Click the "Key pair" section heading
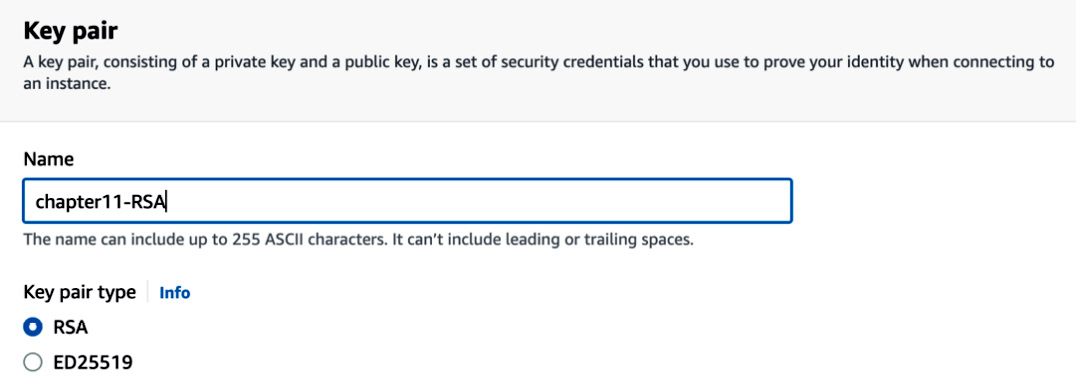 [71, 33]
